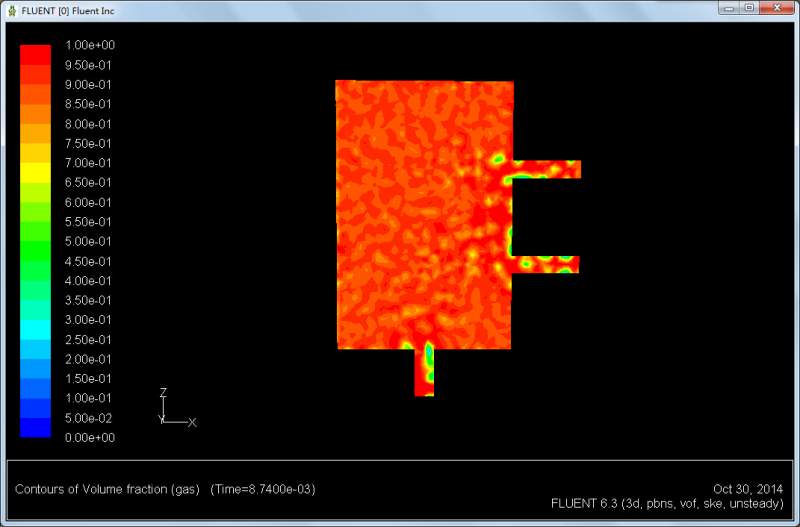Viewport: 800px width, 527px height.
Task: Click the red top of the color scale
Action: click(x=35, y=55)
